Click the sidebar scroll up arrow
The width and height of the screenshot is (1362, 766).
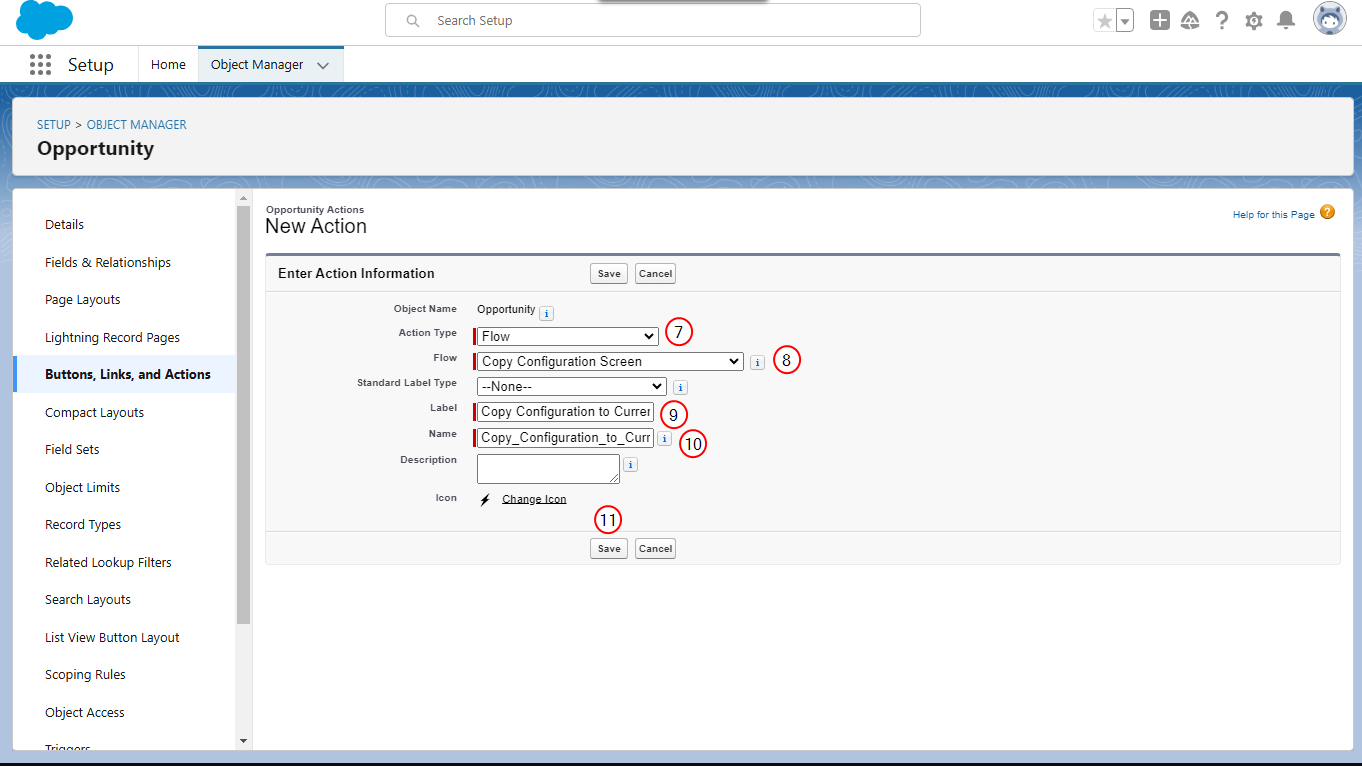pyautogui.click(x=243, y=198)
